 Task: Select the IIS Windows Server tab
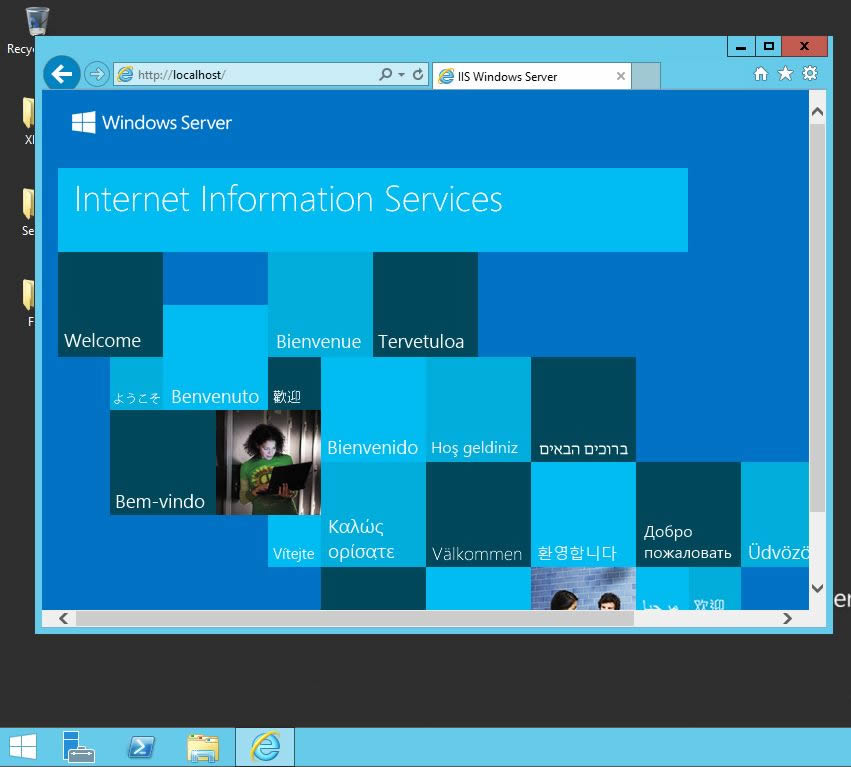coord(531,76)
